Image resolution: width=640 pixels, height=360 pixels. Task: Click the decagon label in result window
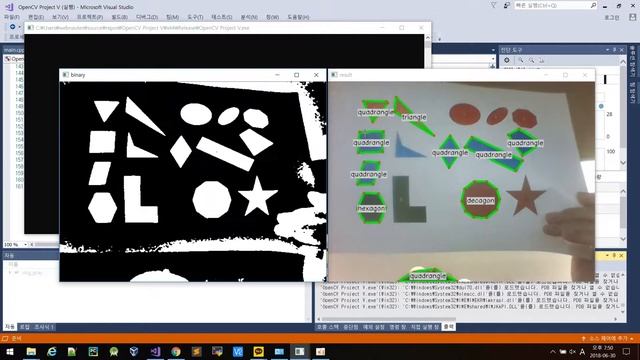(x=480, y=201)
